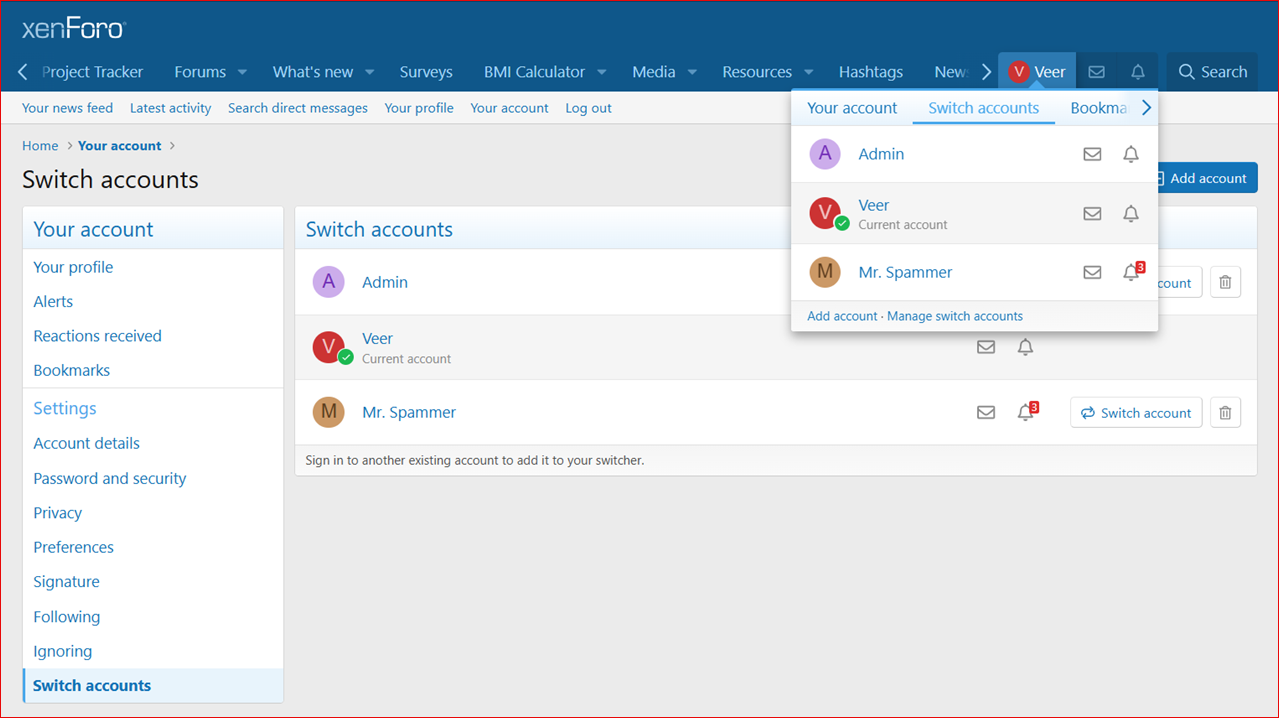Click Veer bell icon in dropdown
1279x718 pixels.
(1131, 213)
